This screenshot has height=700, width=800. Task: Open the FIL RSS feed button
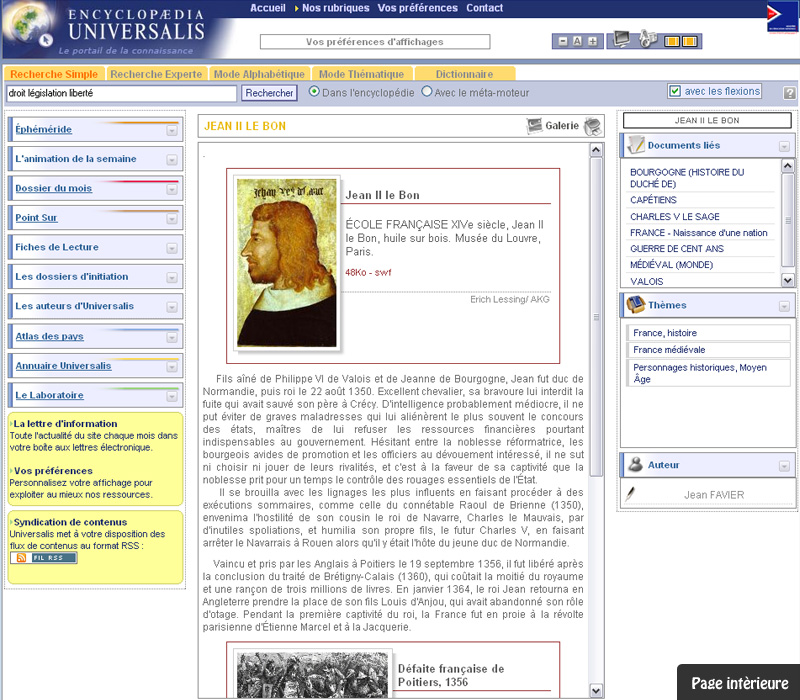(x=44, y=558)
